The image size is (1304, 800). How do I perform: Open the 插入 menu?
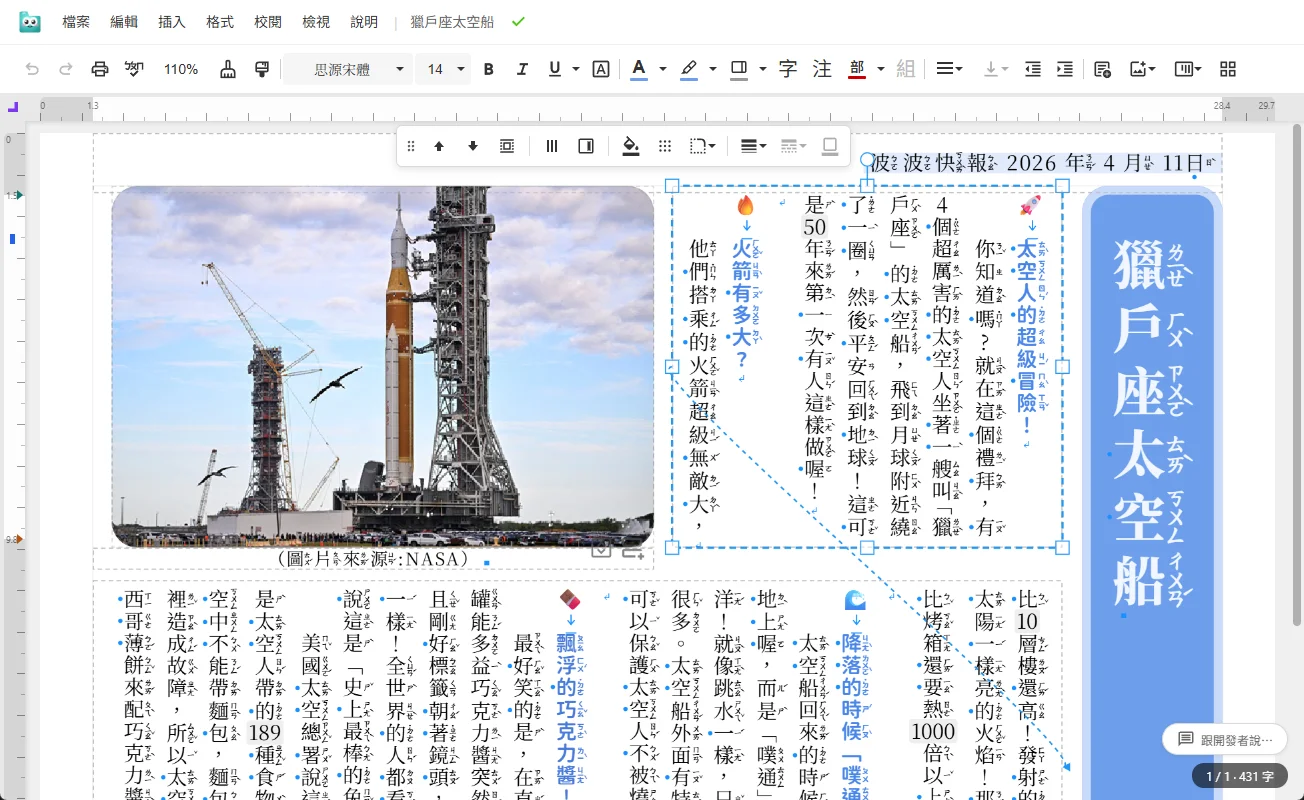(172, 22)
